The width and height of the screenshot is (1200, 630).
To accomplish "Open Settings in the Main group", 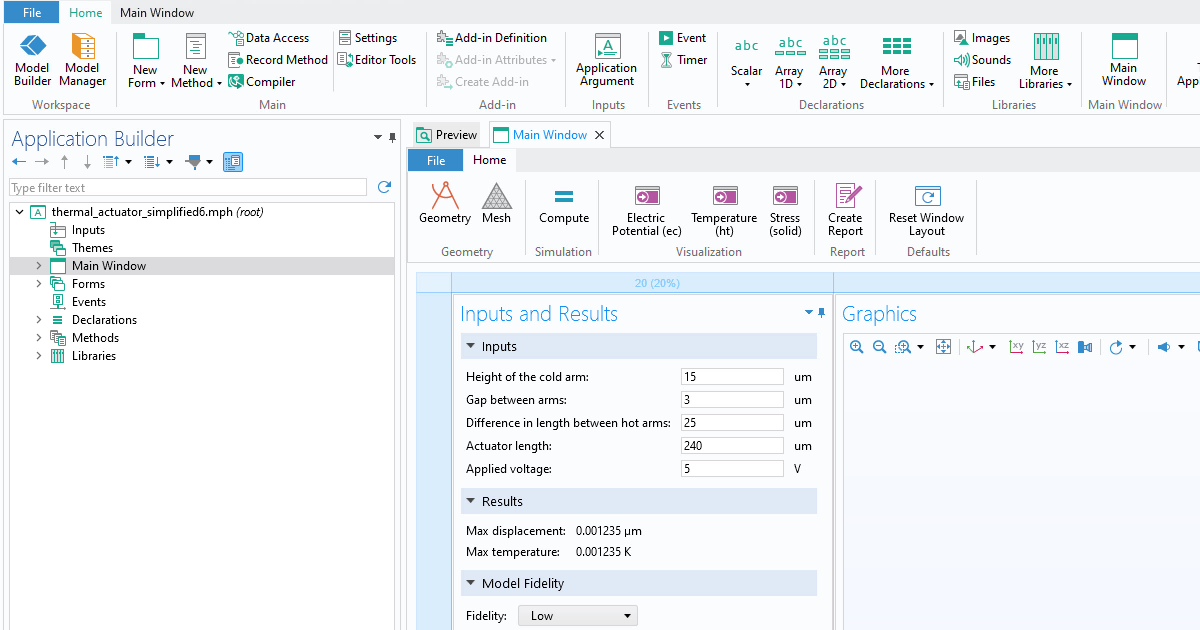I will pyautogui.click(x=367, y=38).
